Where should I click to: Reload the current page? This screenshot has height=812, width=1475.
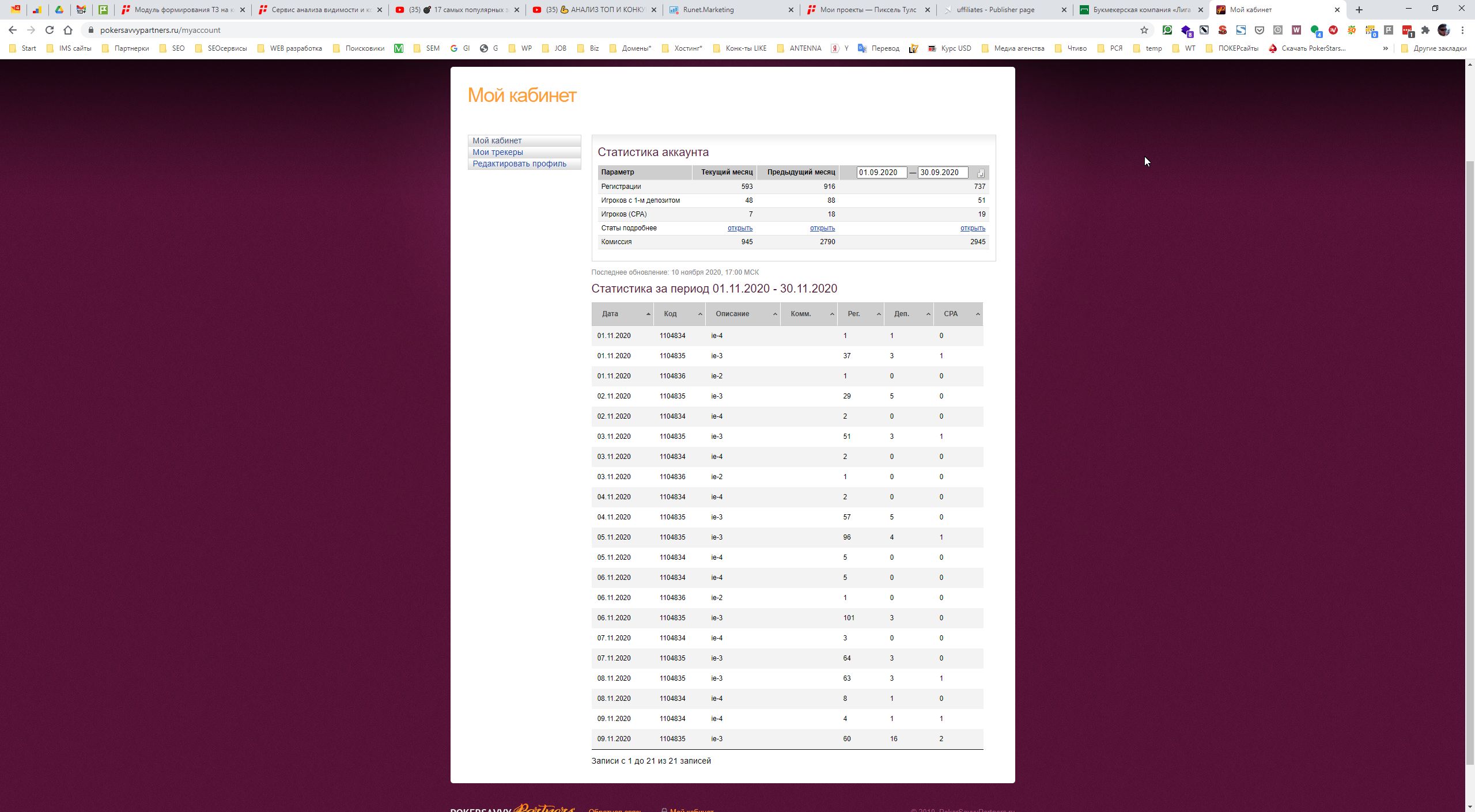tap(50, 30)
